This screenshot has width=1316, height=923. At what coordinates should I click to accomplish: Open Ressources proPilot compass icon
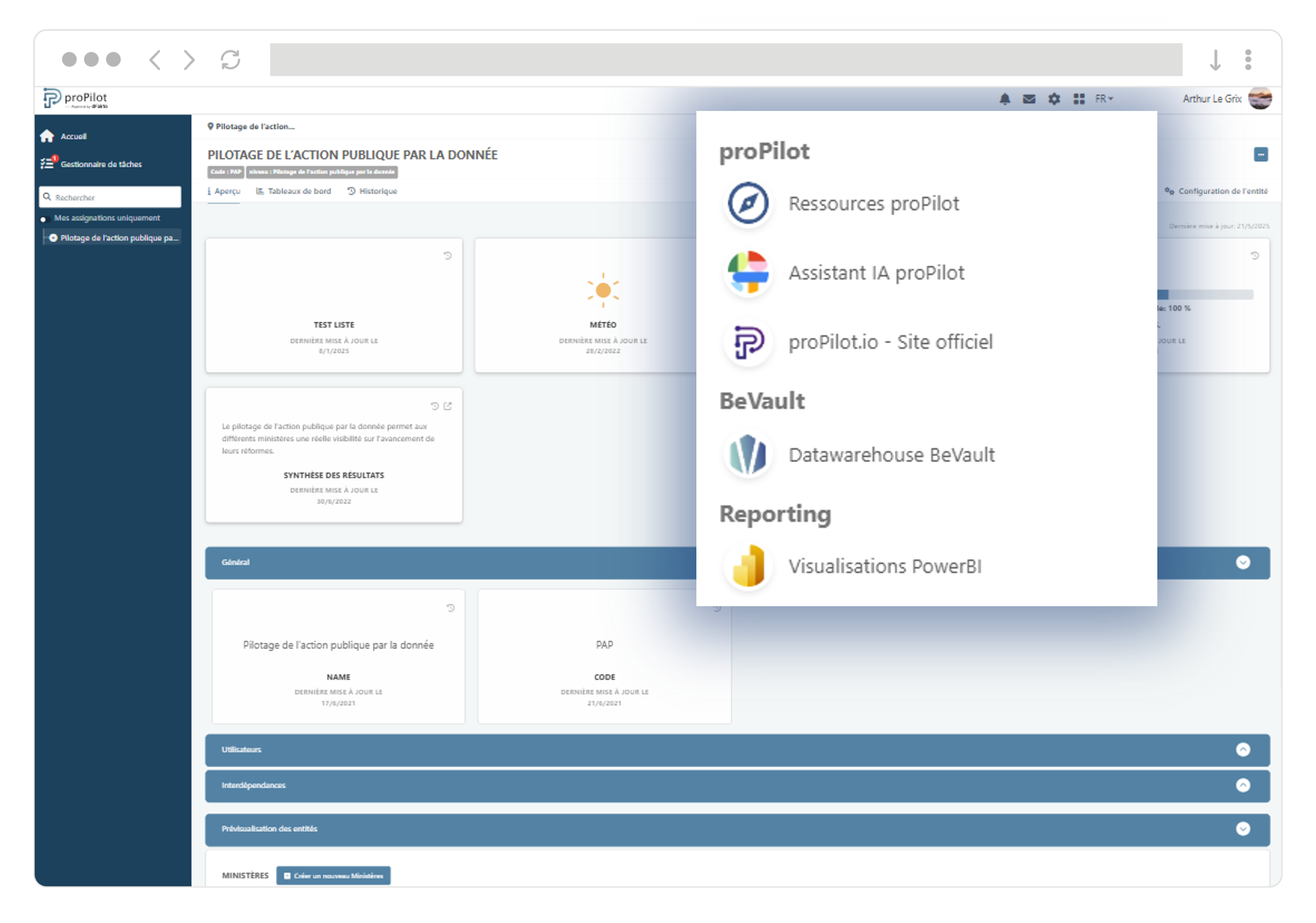(747, 203)
